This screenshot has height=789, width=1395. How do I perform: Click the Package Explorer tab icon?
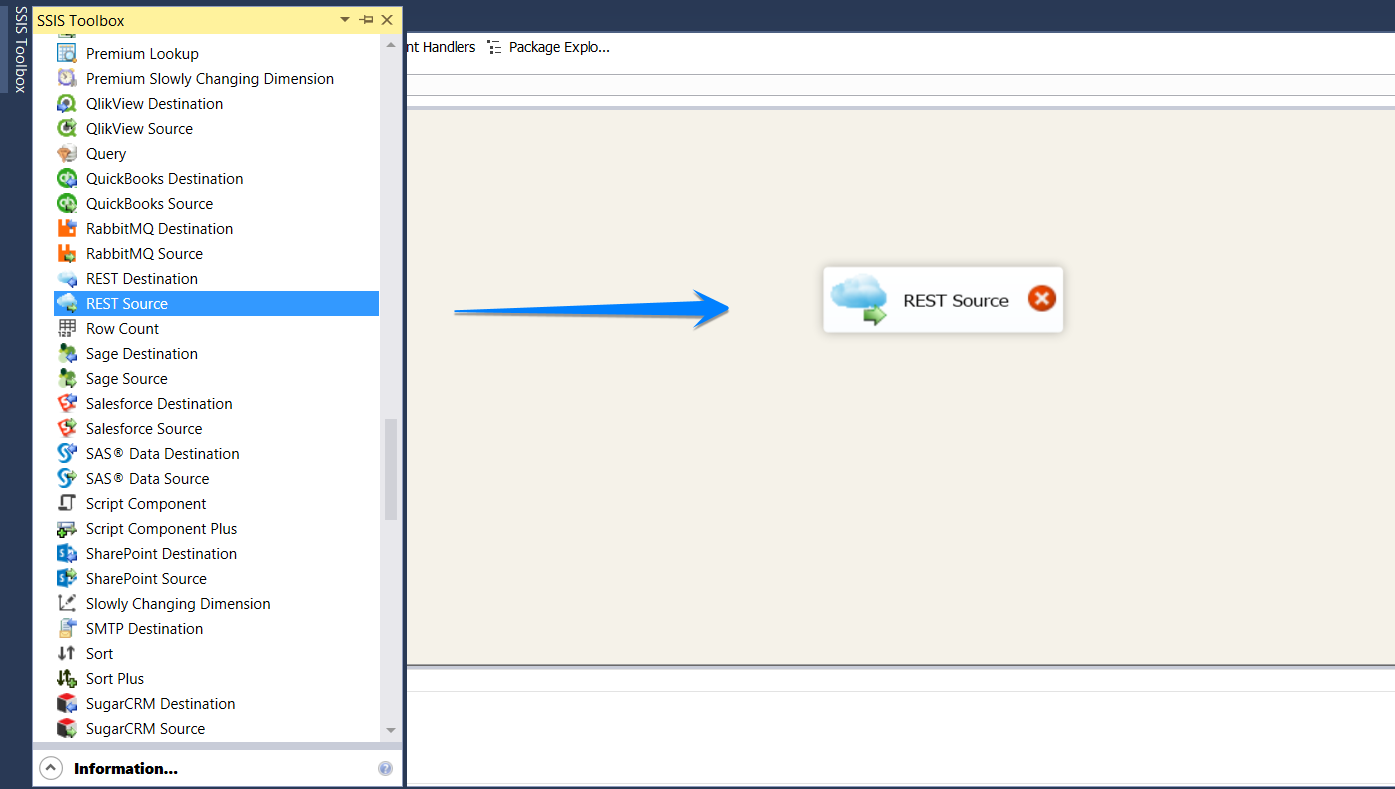point(494,47)
